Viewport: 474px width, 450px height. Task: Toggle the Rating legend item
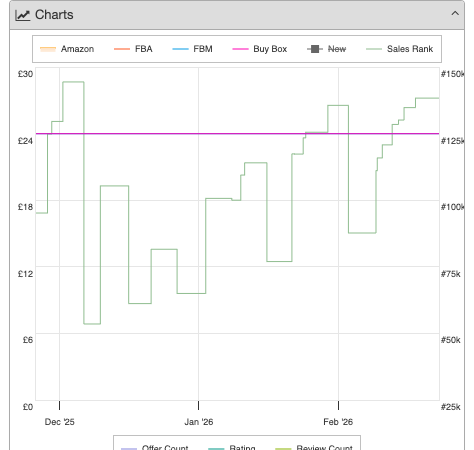(232, 447)
